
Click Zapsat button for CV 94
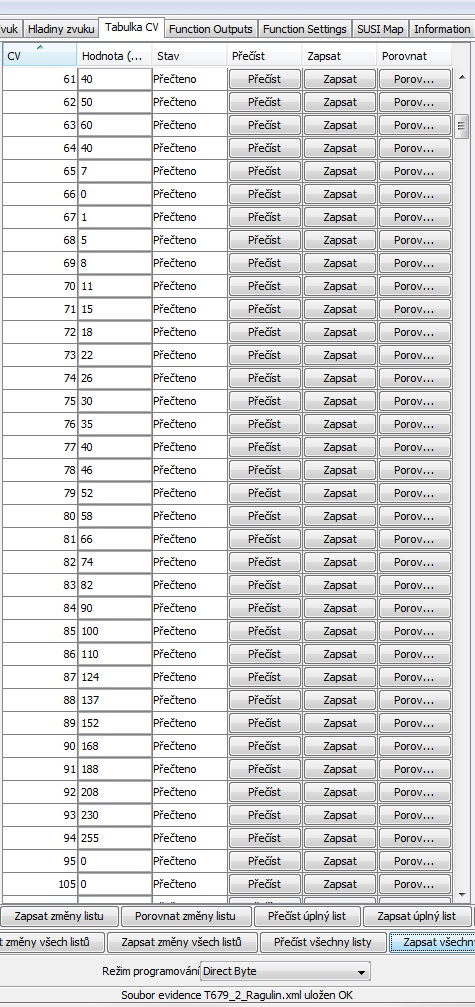tap(340, 838)
